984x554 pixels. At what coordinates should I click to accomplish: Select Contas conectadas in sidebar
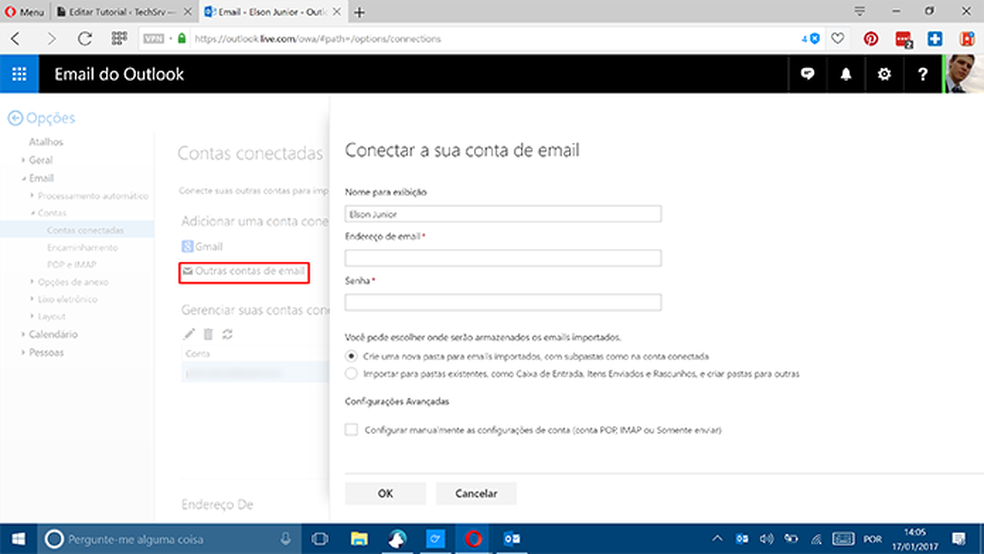click(x=85, y=230)
